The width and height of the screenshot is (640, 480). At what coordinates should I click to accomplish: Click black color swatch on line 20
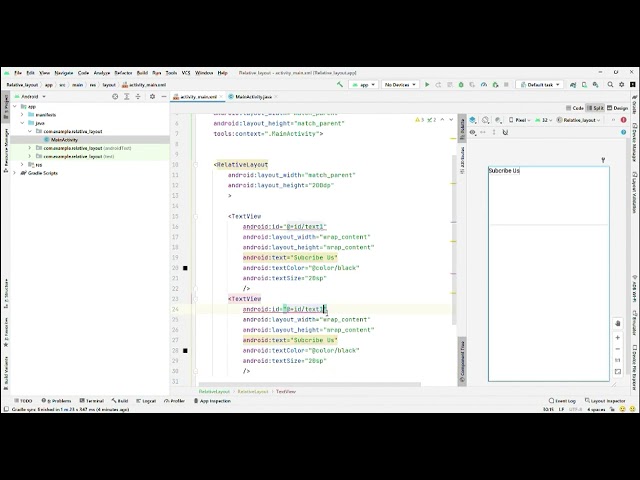coord(185,268)
